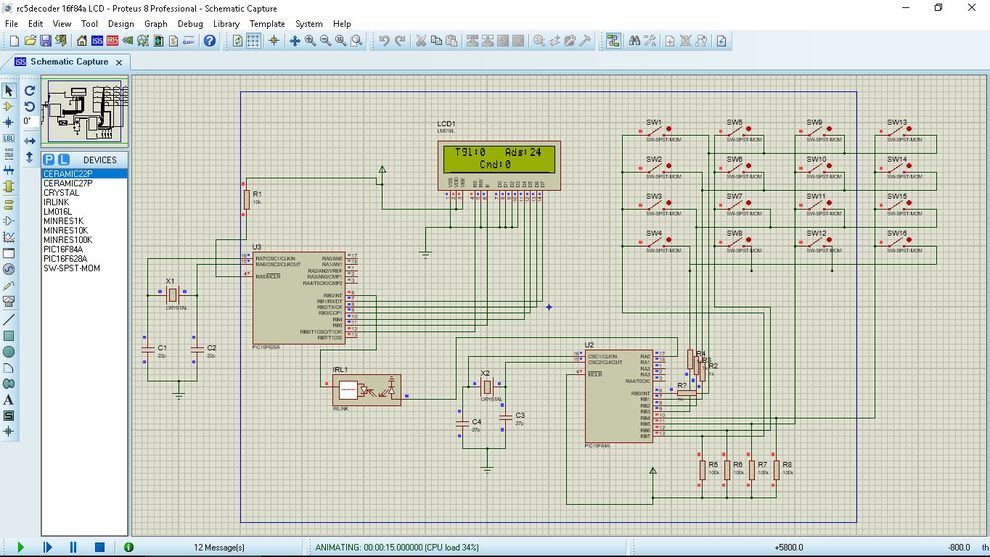
Task: Open the Debug menu
Action: pyautogui.click(x=190, y=23)
